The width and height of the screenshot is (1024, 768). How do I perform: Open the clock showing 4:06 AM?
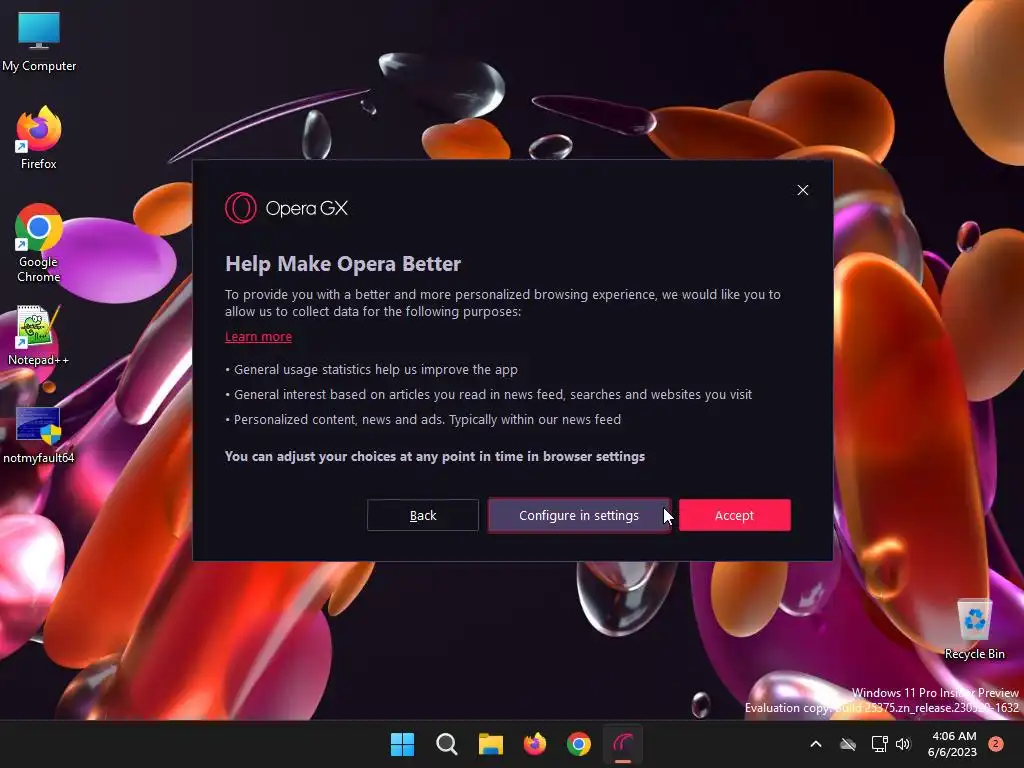coord(952,744)
